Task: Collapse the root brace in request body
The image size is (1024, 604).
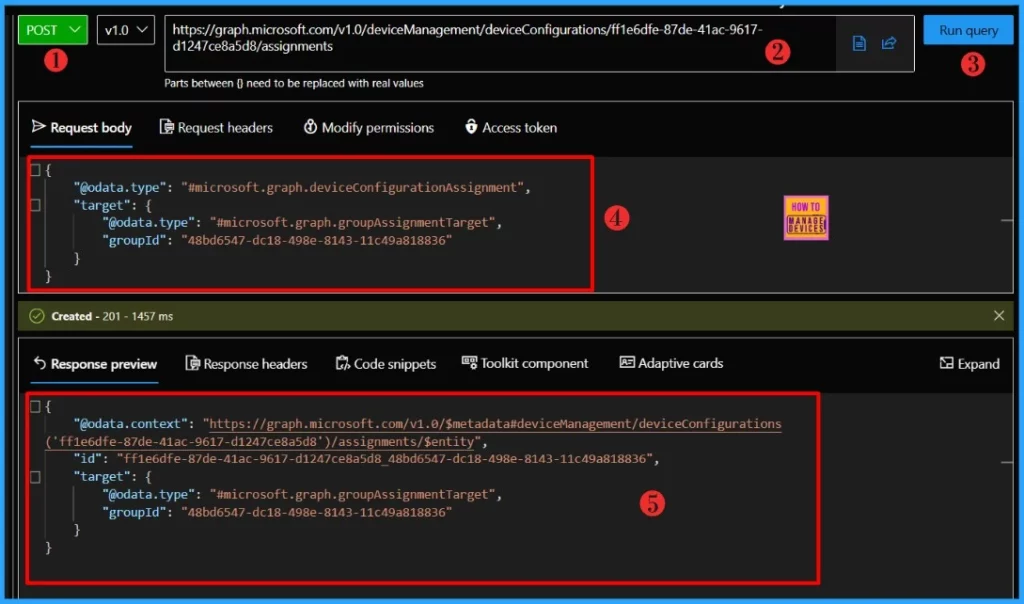Action: point(35,170)
